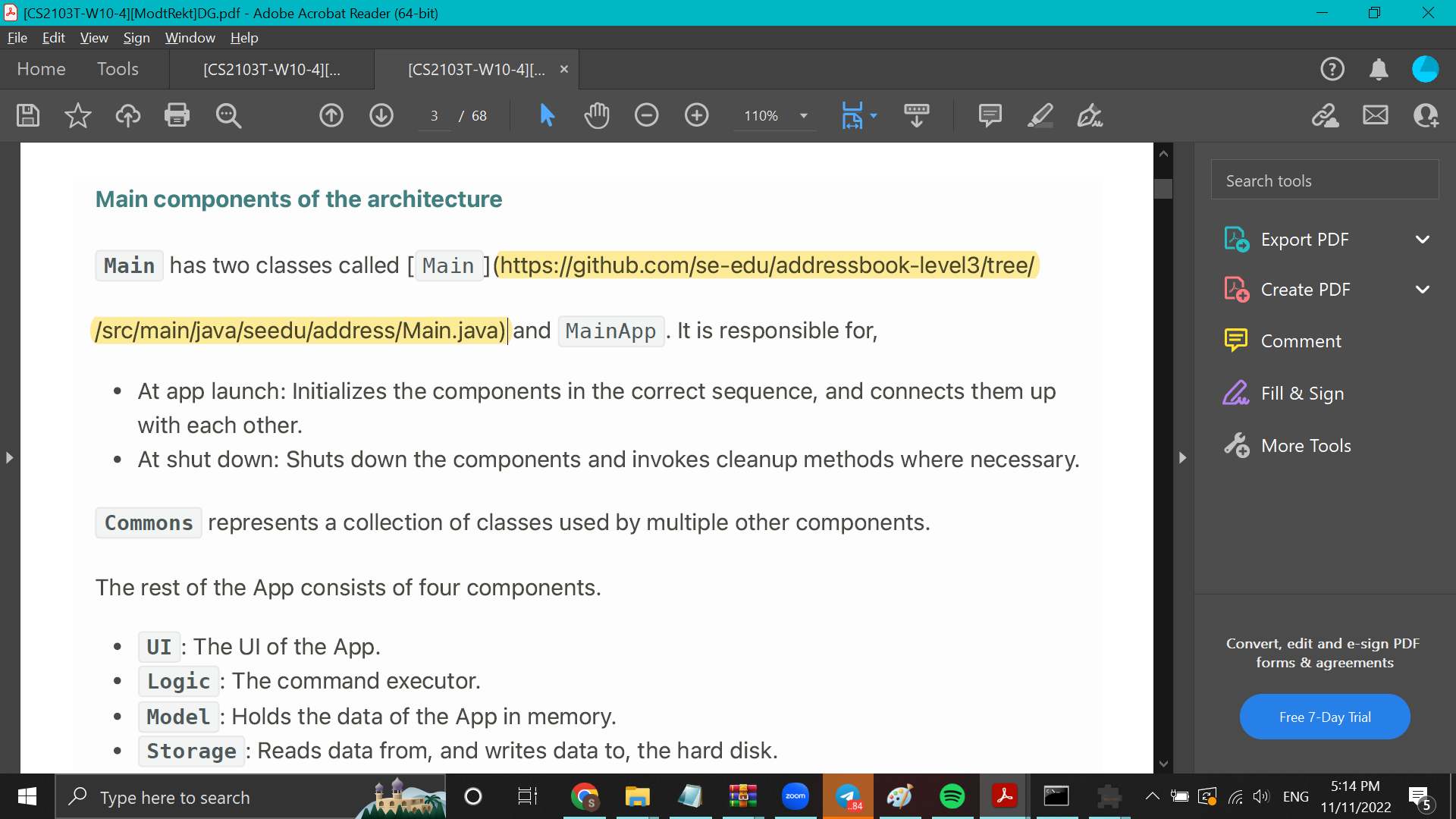
Task: Activate the Hand pan tool
Action: click(597, 115)
